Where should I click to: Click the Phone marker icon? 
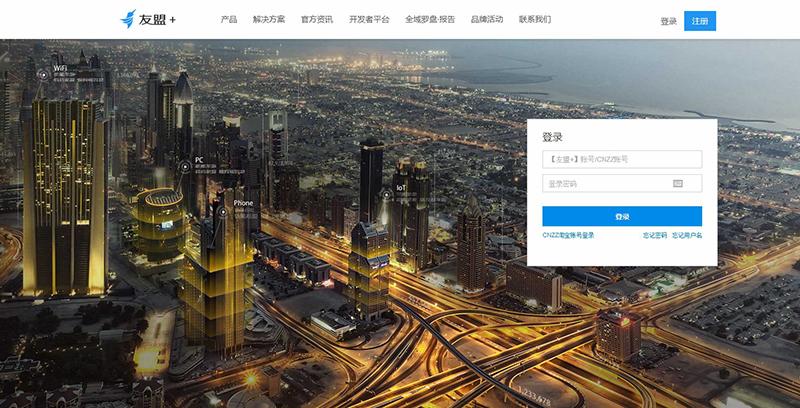point(222,211)
